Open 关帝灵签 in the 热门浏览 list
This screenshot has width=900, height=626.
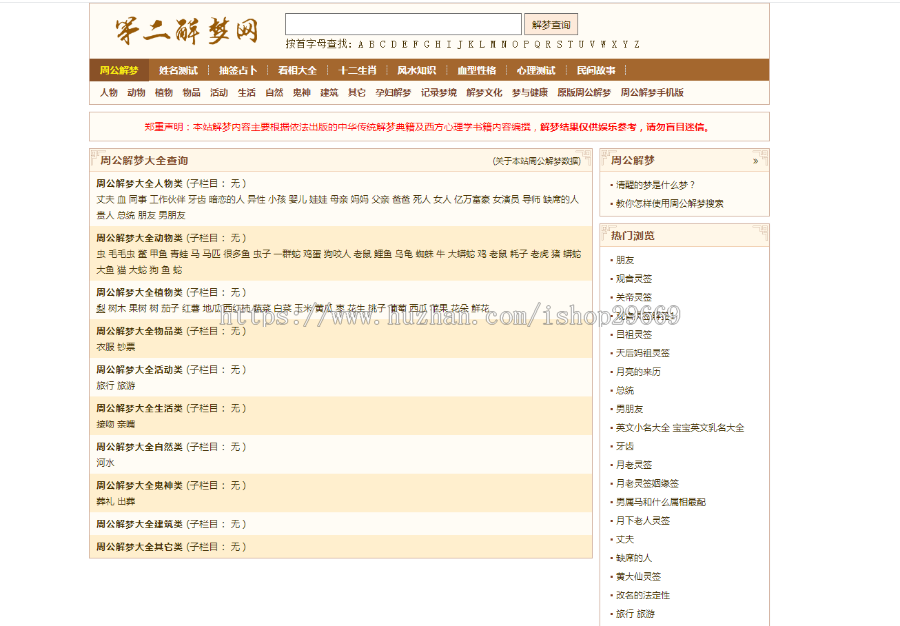click(x=634, y=297)
